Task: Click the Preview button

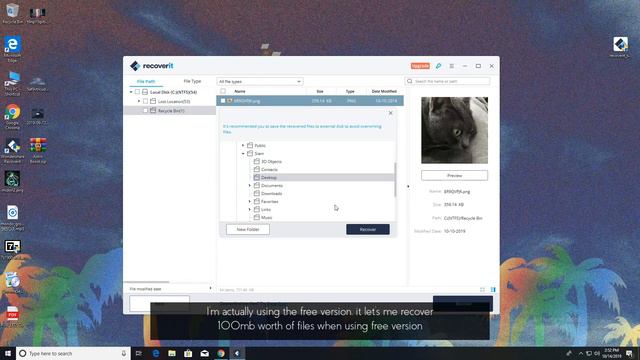Action: click(x=454, y=176)
